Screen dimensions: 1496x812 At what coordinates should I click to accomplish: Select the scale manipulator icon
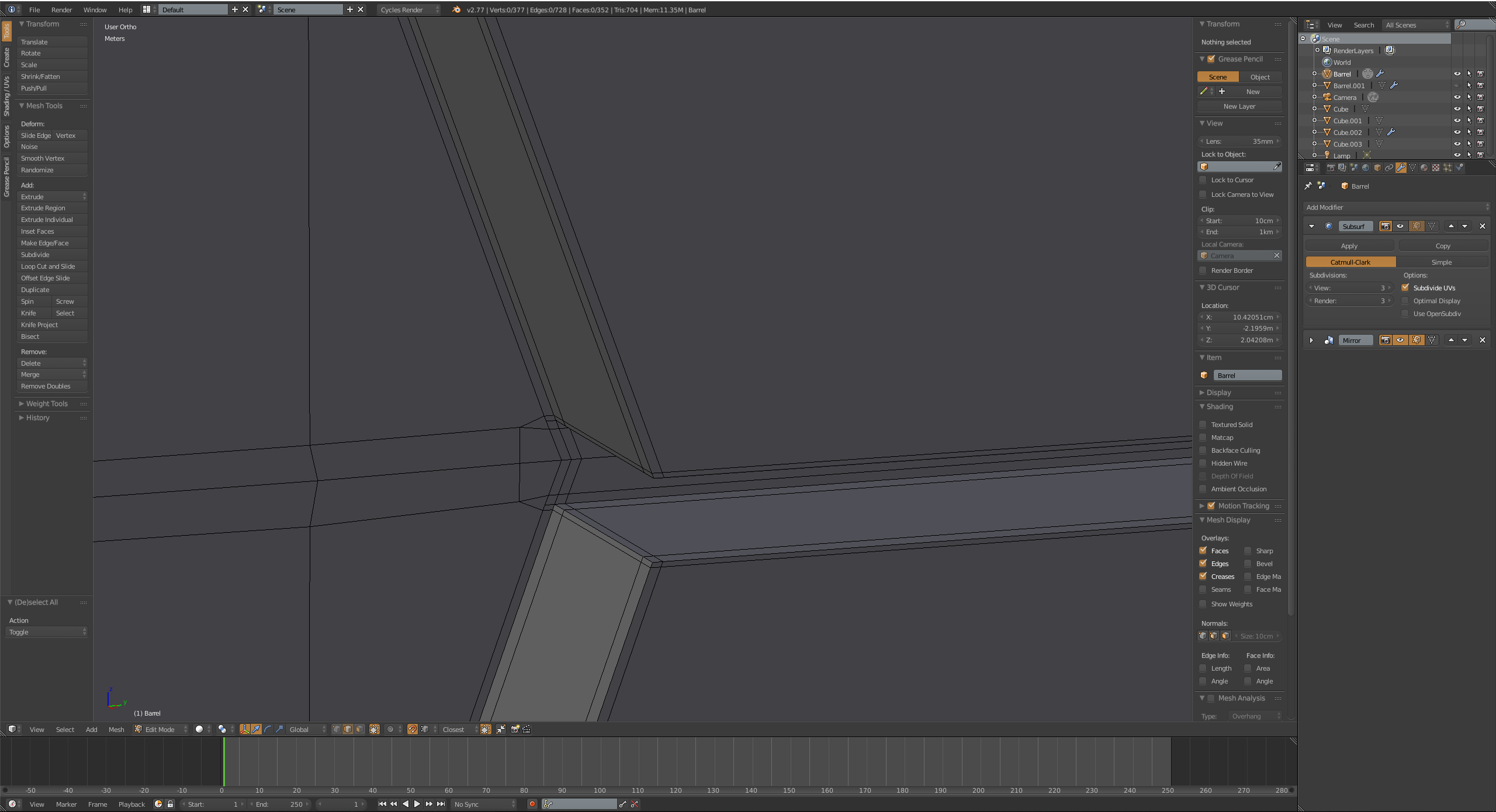pos(279,729)
